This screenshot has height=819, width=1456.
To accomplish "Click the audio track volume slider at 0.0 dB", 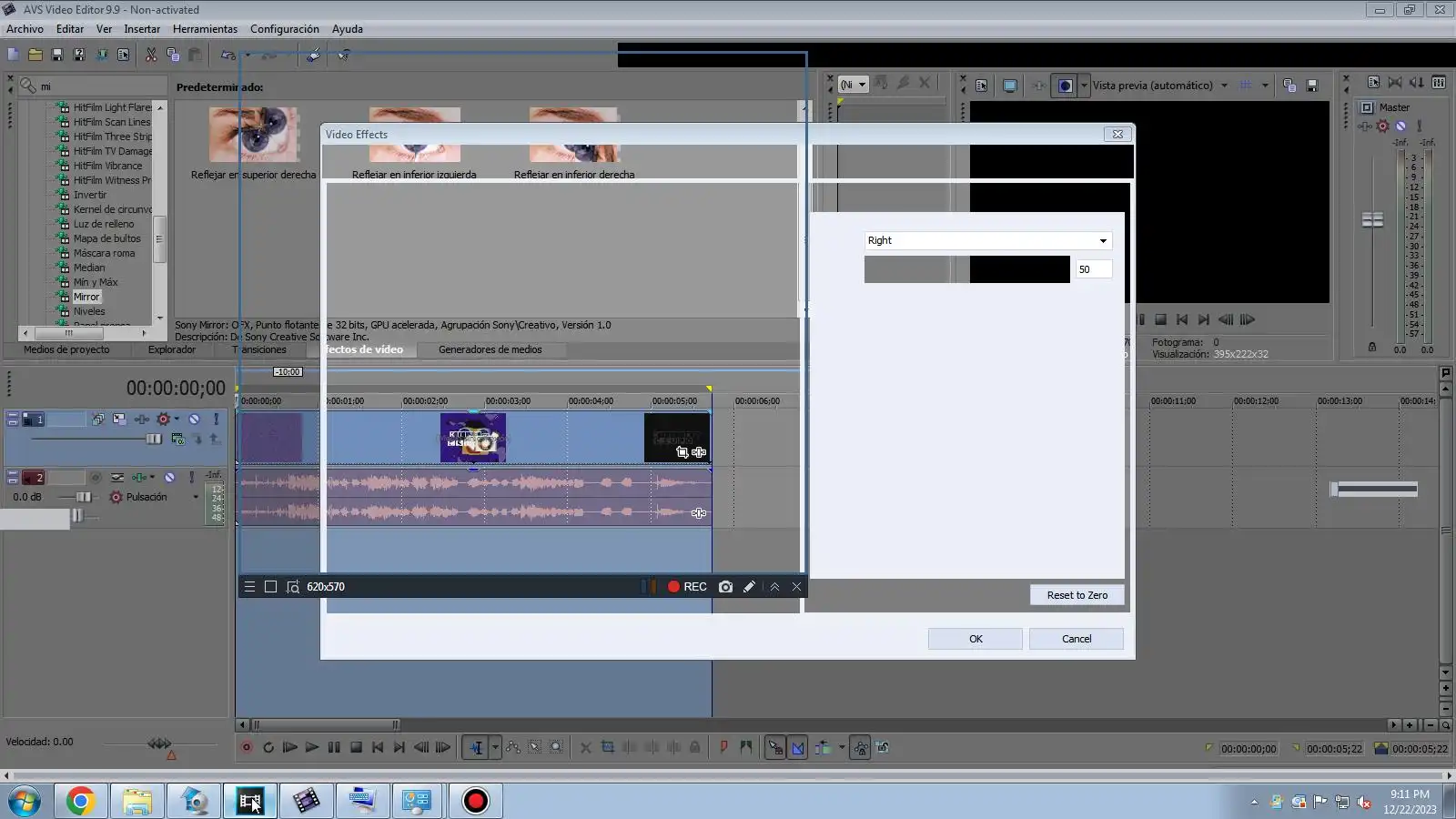I will [x=83, y=497].
